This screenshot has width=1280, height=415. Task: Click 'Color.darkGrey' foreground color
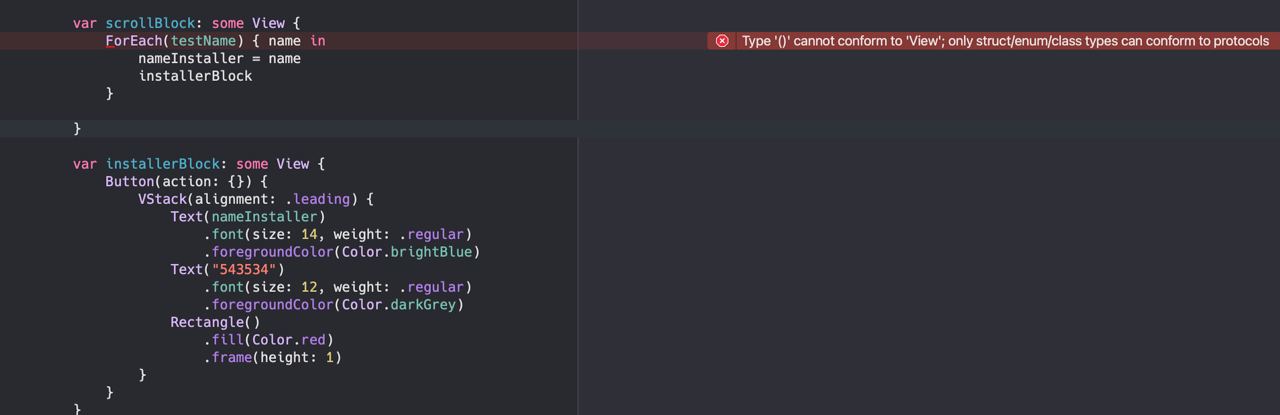[399, 304]
